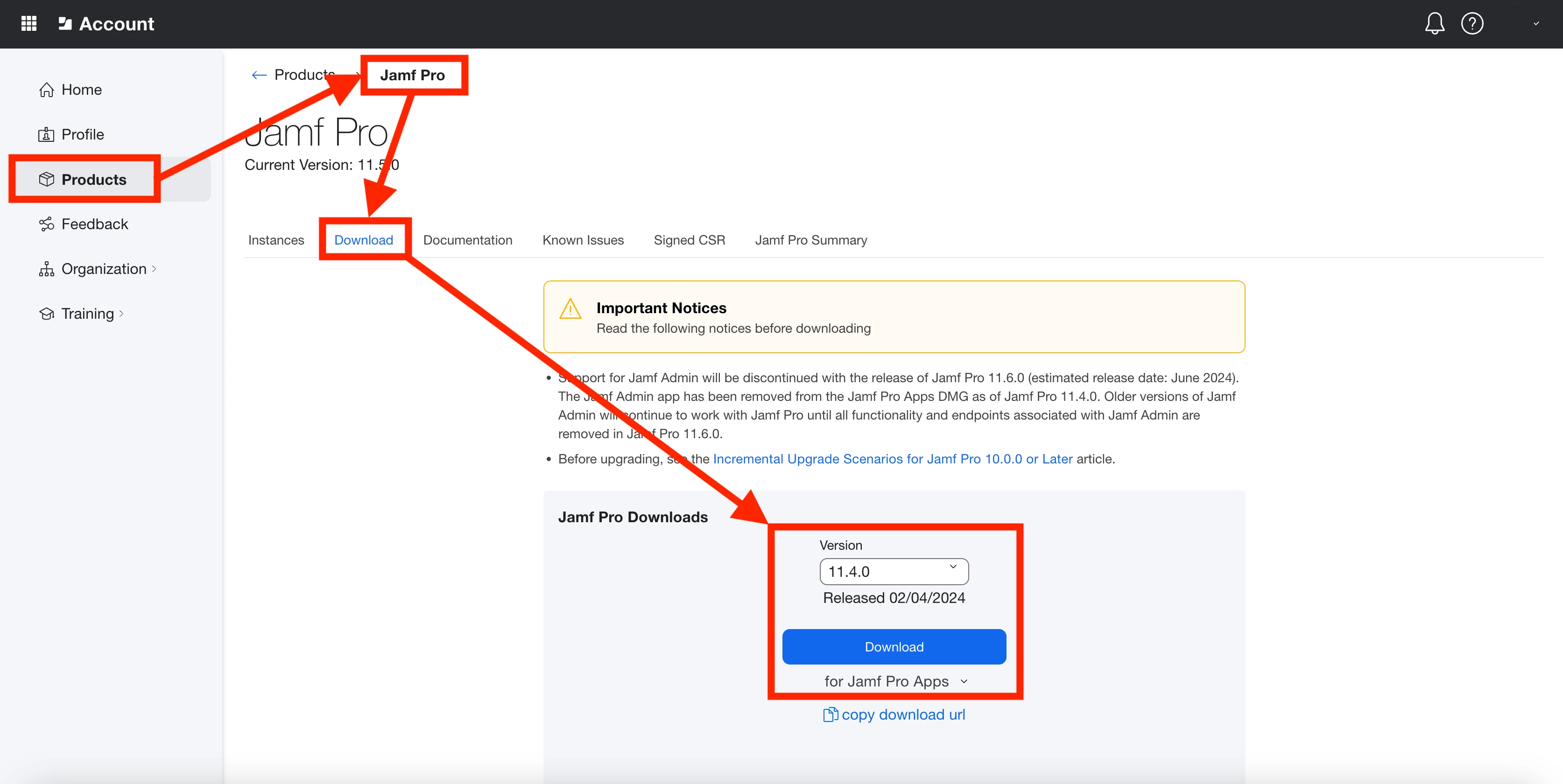Open Profile in the sidebar
The height and width of the screenshot is (784, 1563).
point(83,134)
